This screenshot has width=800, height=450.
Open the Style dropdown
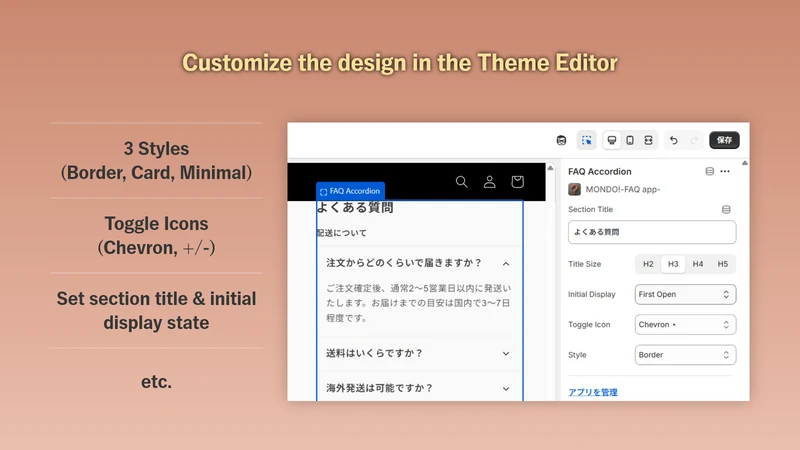685,355
